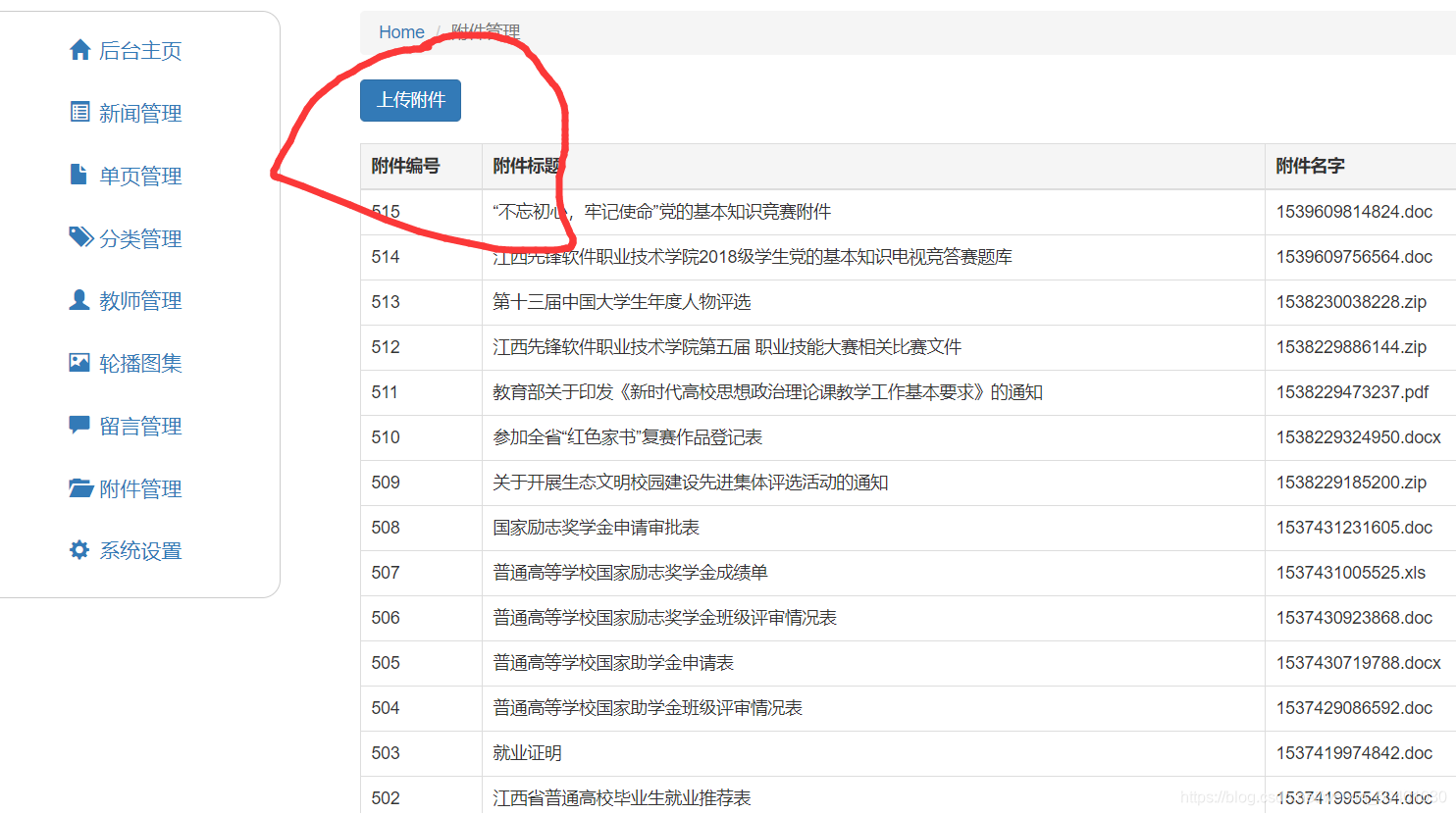The image size is (1456, 815).
Task: Open 后台主页 in the sidebar
Action: pyautogui.click(x=140, y=51)
